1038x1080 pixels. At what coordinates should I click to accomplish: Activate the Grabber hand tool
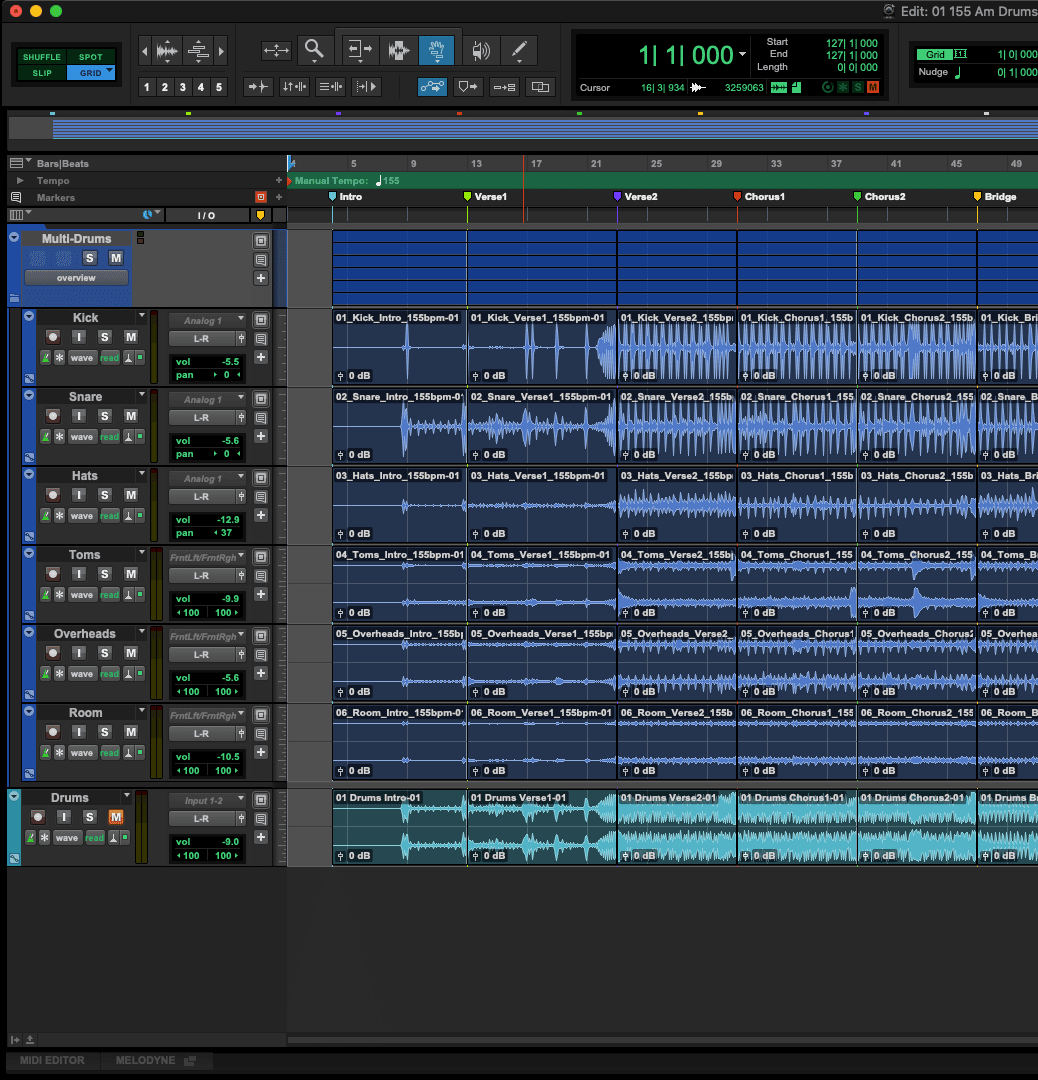tap(436, 50)
